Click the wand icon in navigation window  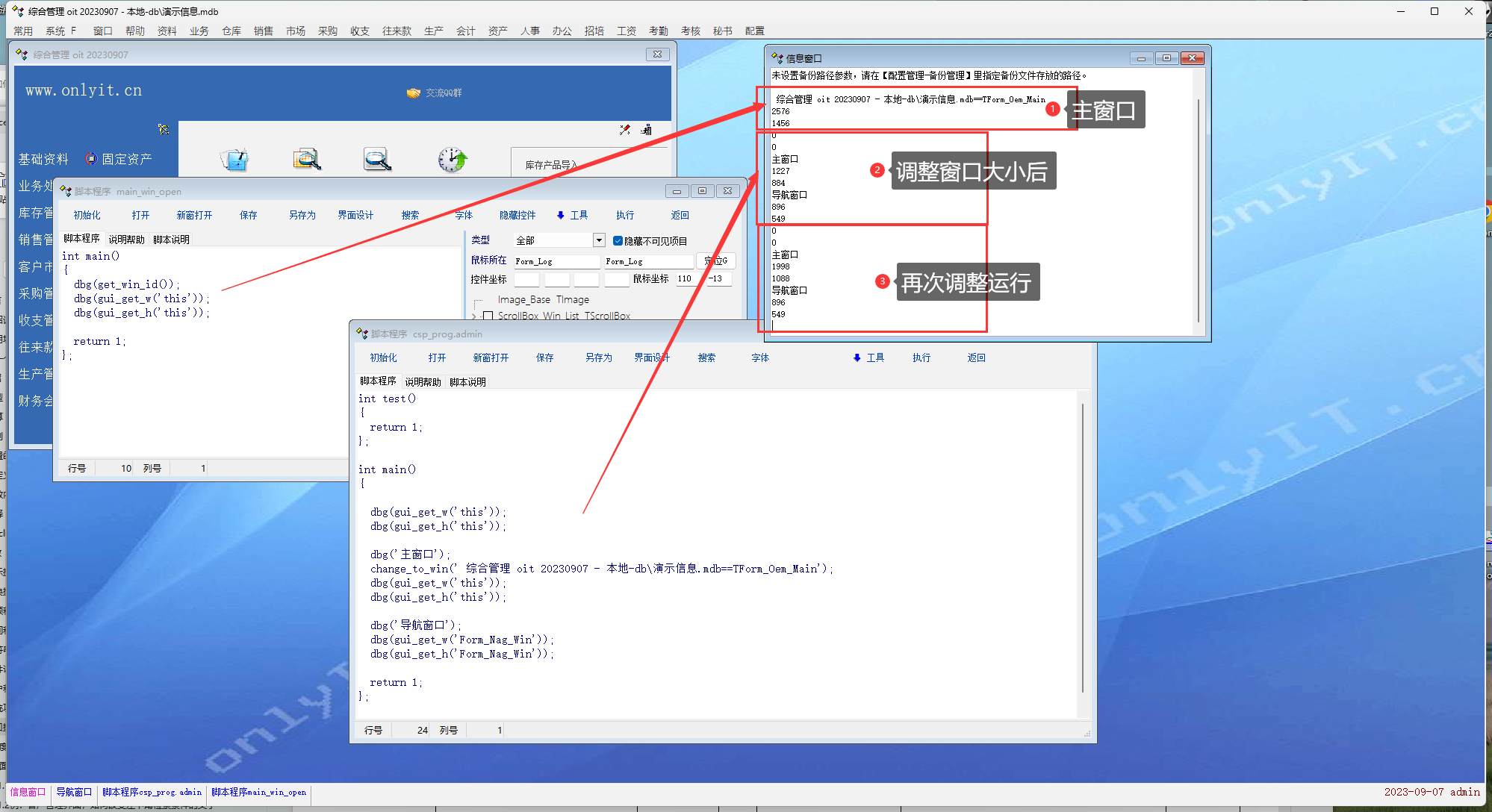click(x=624, y=130)
